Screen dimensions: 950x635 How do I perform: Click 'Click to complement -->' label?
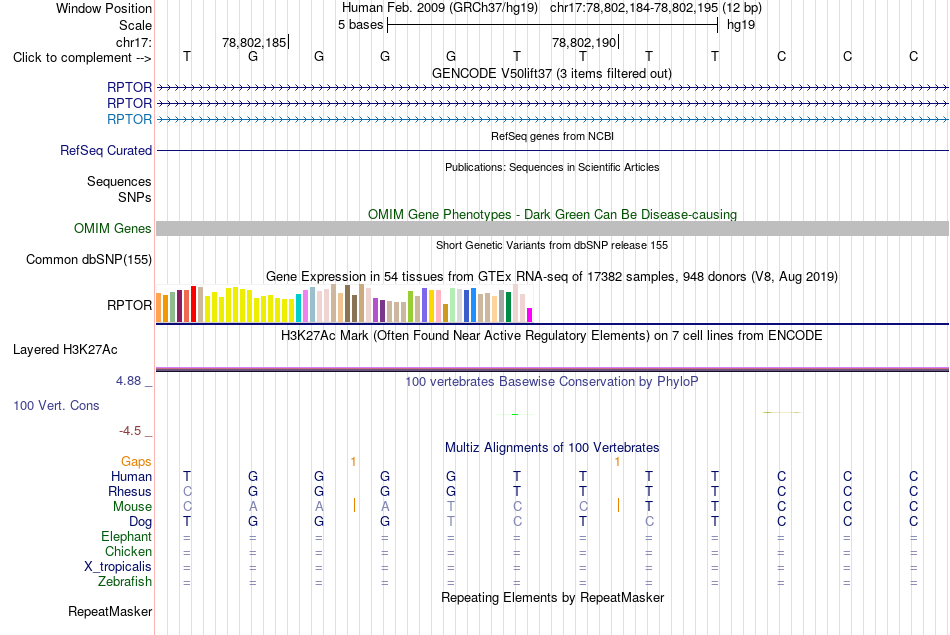point(82,58)
